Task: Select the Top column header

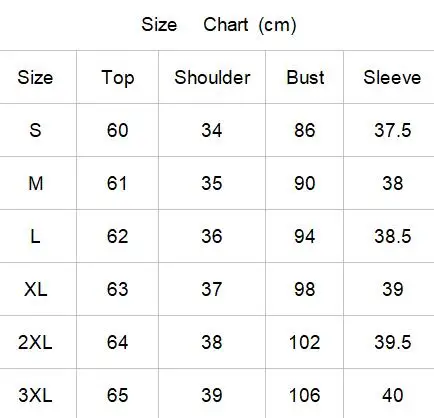Action: (118, 78)
